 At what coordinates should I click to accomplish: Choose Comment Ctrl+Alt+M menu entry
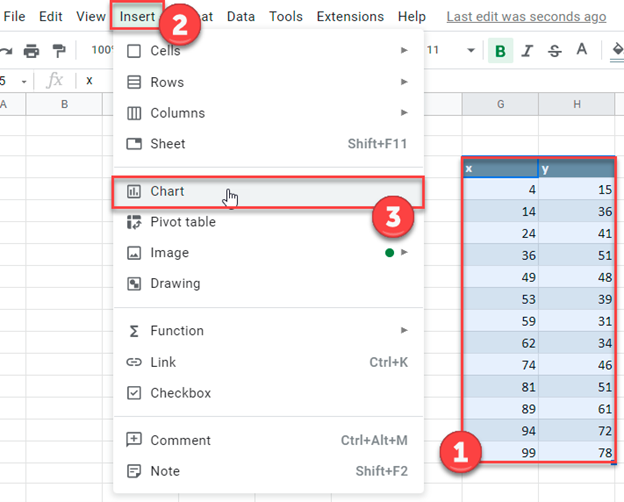(268, 440)
